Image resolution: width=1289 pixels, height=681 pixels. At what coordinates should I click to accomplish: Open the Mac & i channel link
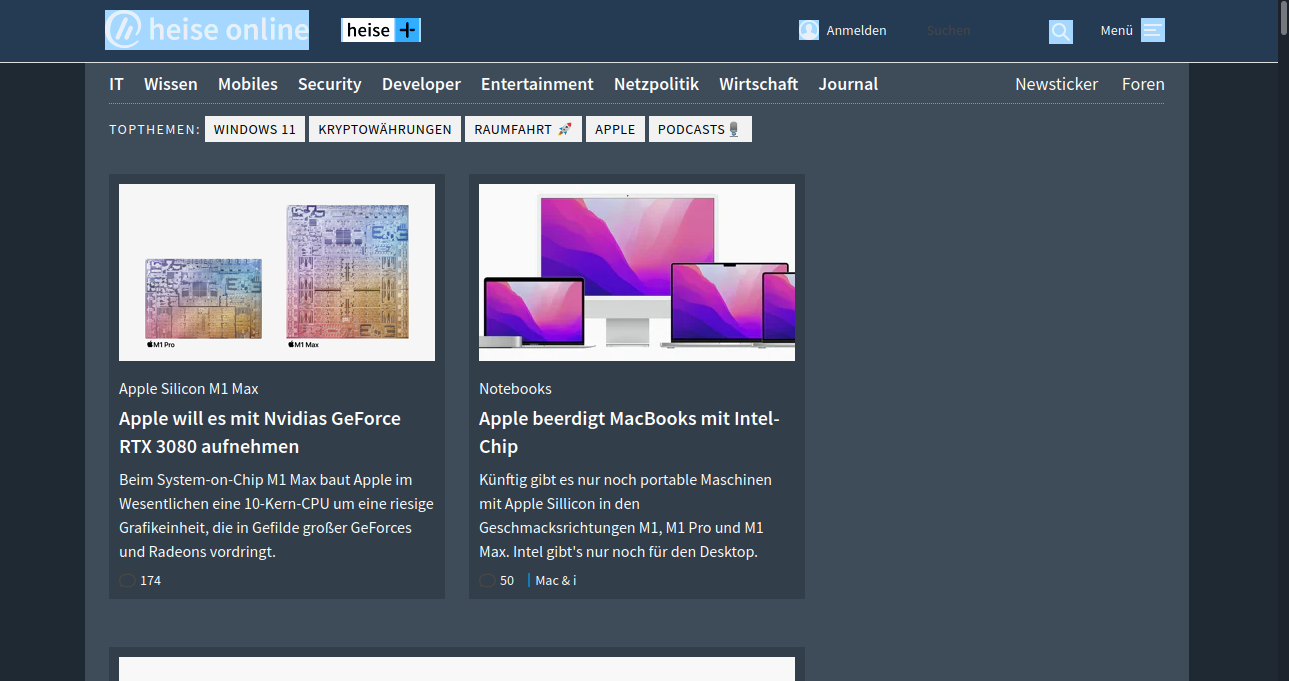click(556, 580)
